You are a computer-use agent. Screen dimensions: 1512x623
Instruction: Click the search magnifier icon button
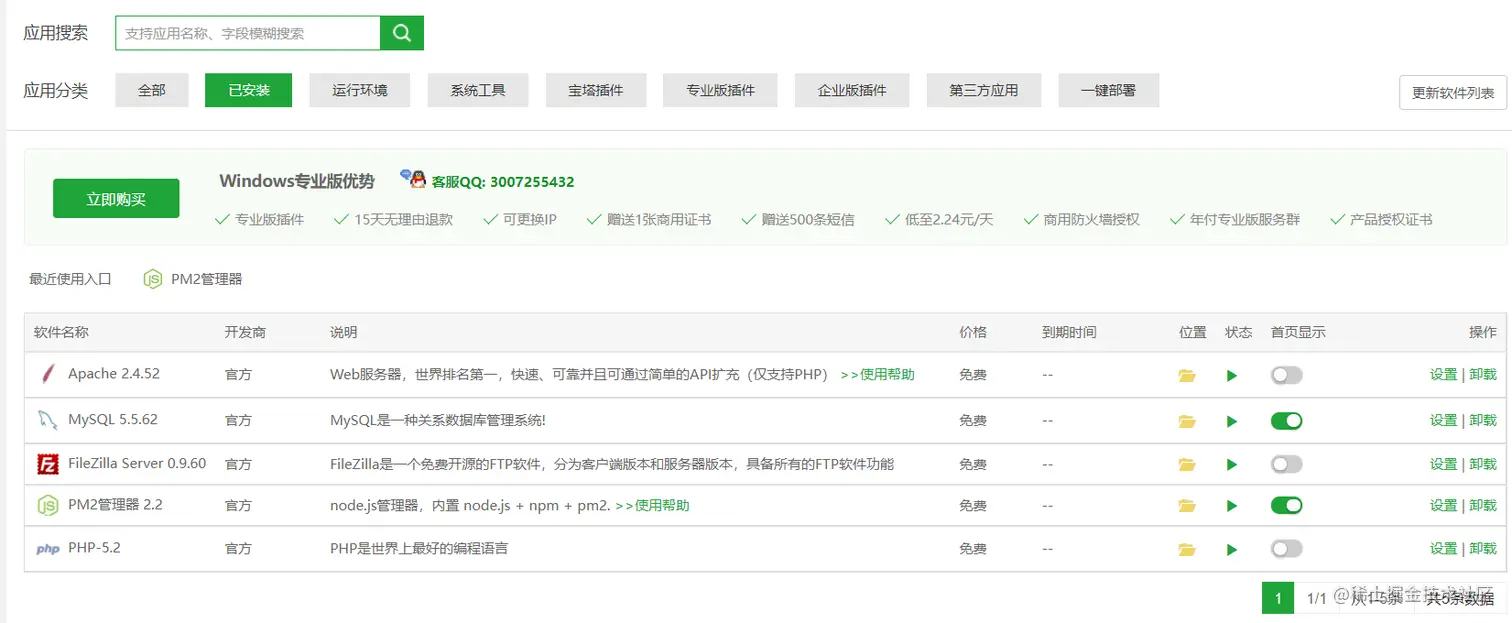point(402,33)
